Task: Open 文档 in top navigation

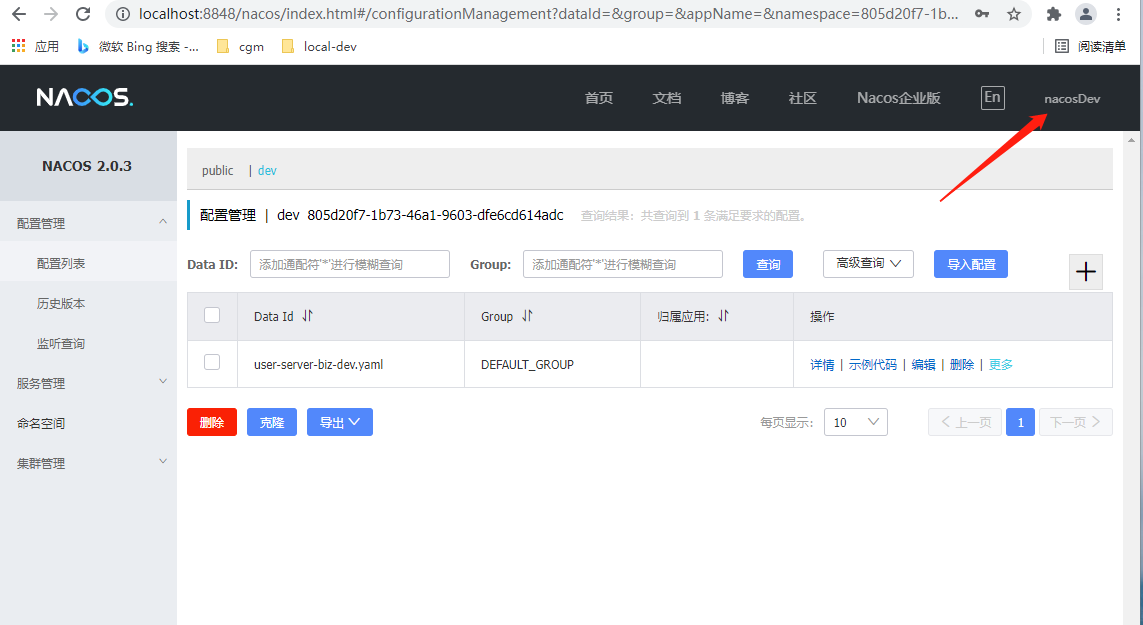Action: pos(667,98)
